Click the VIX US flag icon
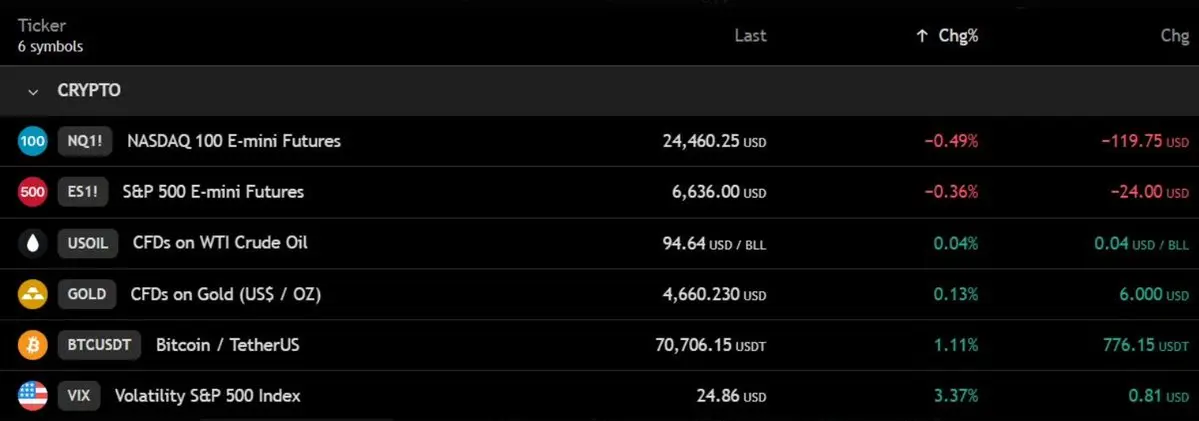This screenshot has width=1199, height=421. 33,396
